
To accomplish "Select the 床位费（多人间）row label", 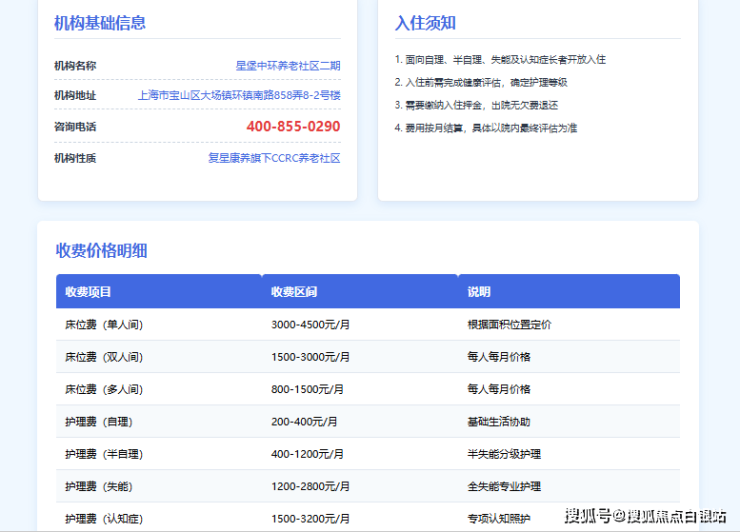I will [104, 389].
